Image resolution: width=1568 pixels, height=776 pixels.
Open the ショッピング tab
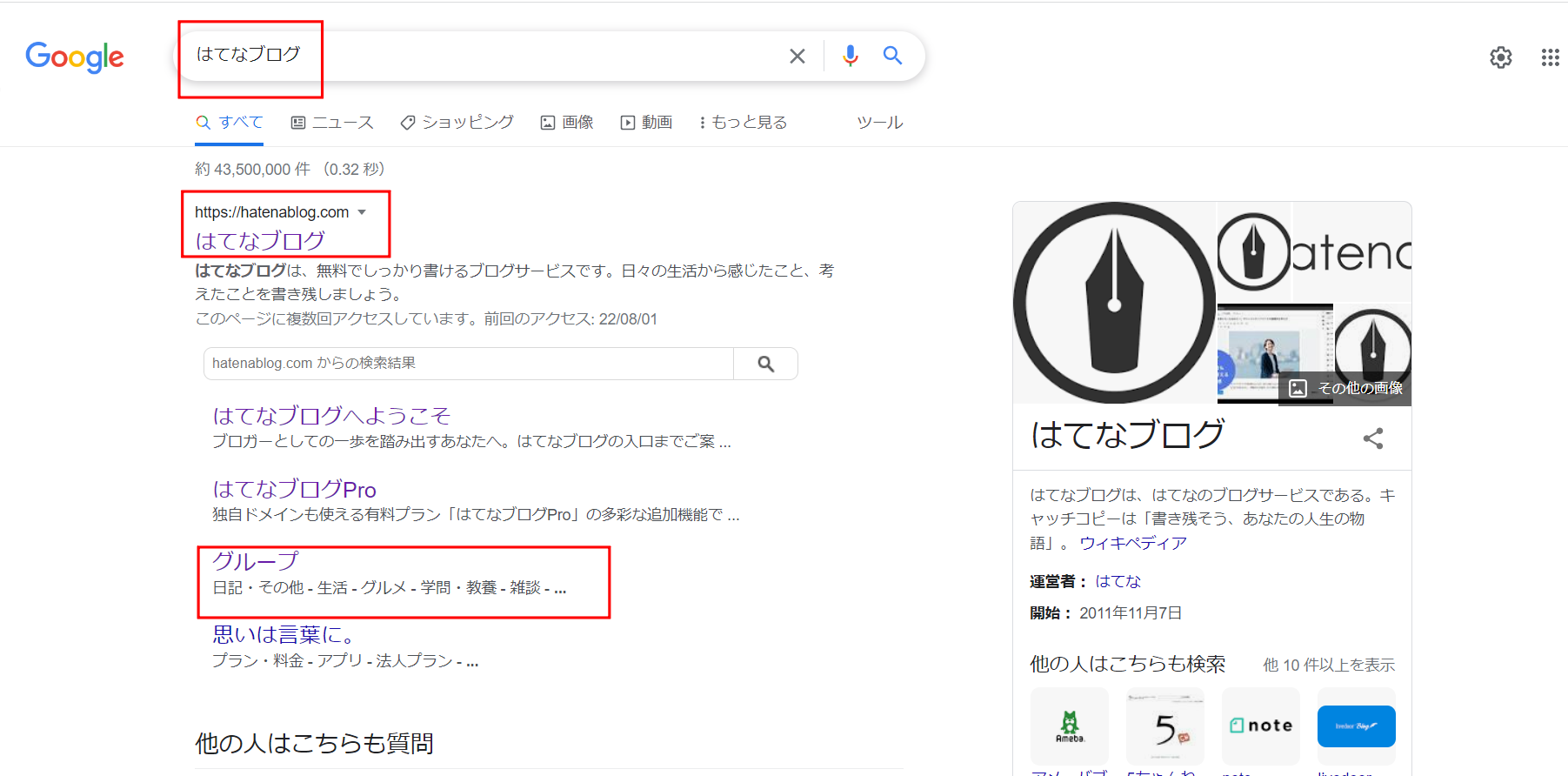457,123
